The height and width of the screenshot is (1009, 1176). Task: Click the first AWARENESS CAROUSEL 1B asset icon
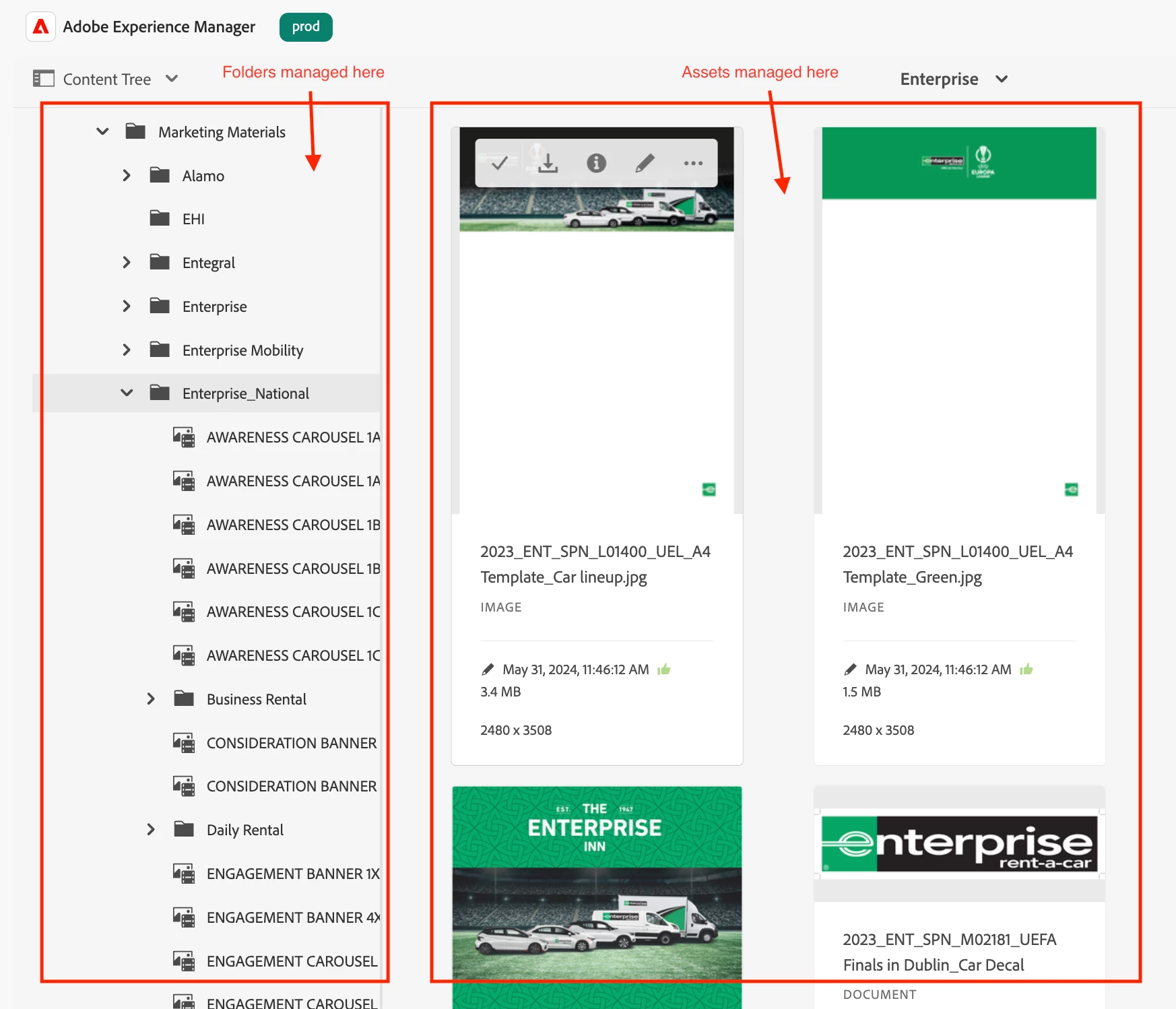(x=184, y=525)
